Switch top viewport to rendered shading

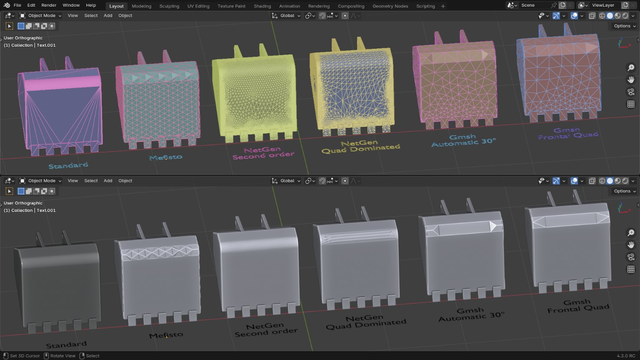point(625,16)
